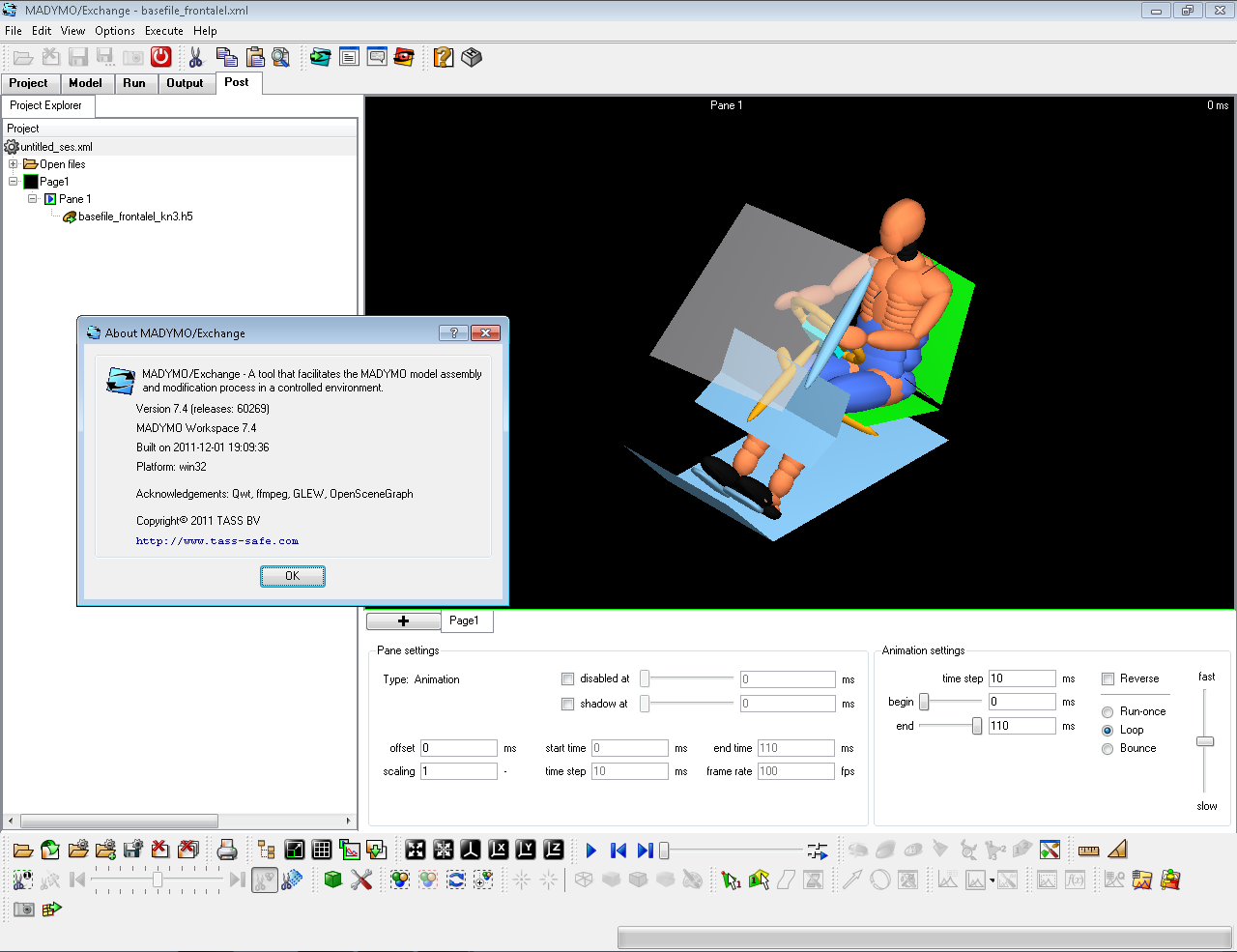The image size is (1237, 952).
Task: Switch to the Model tab
Action: click(85, 83)
